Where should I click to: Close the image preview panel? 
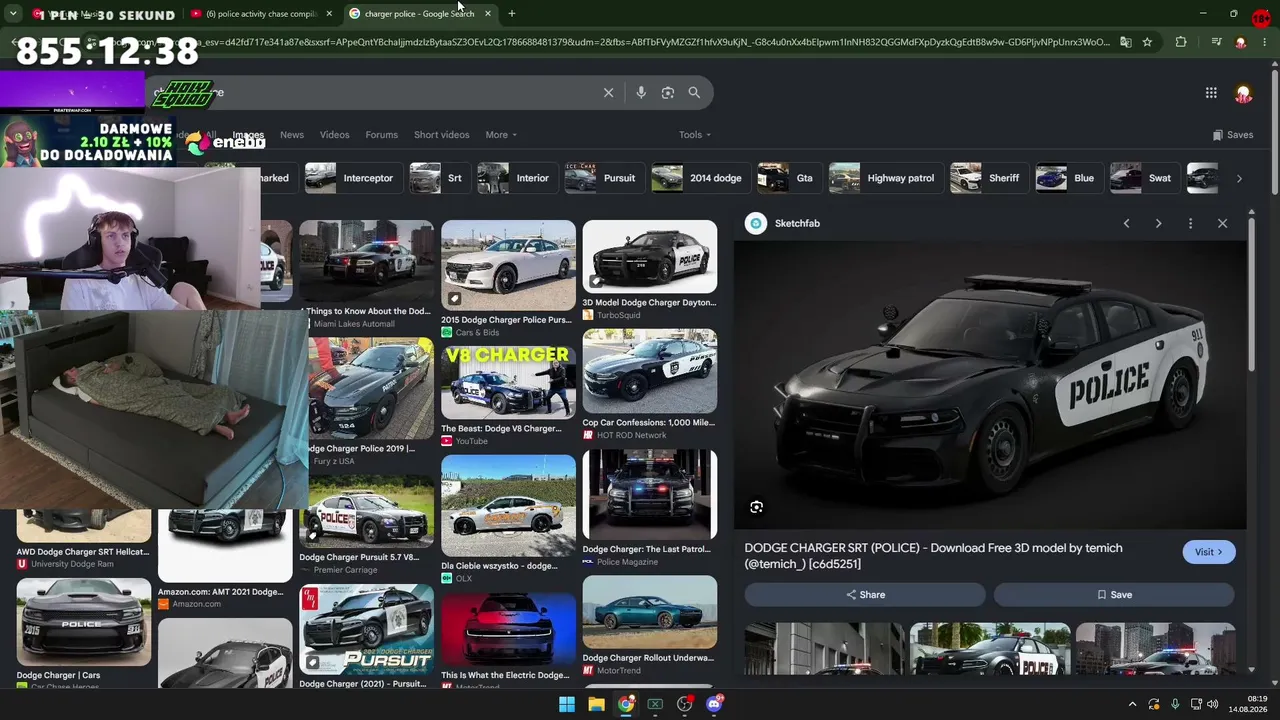pyautogui.click(x=1222, y=223)
